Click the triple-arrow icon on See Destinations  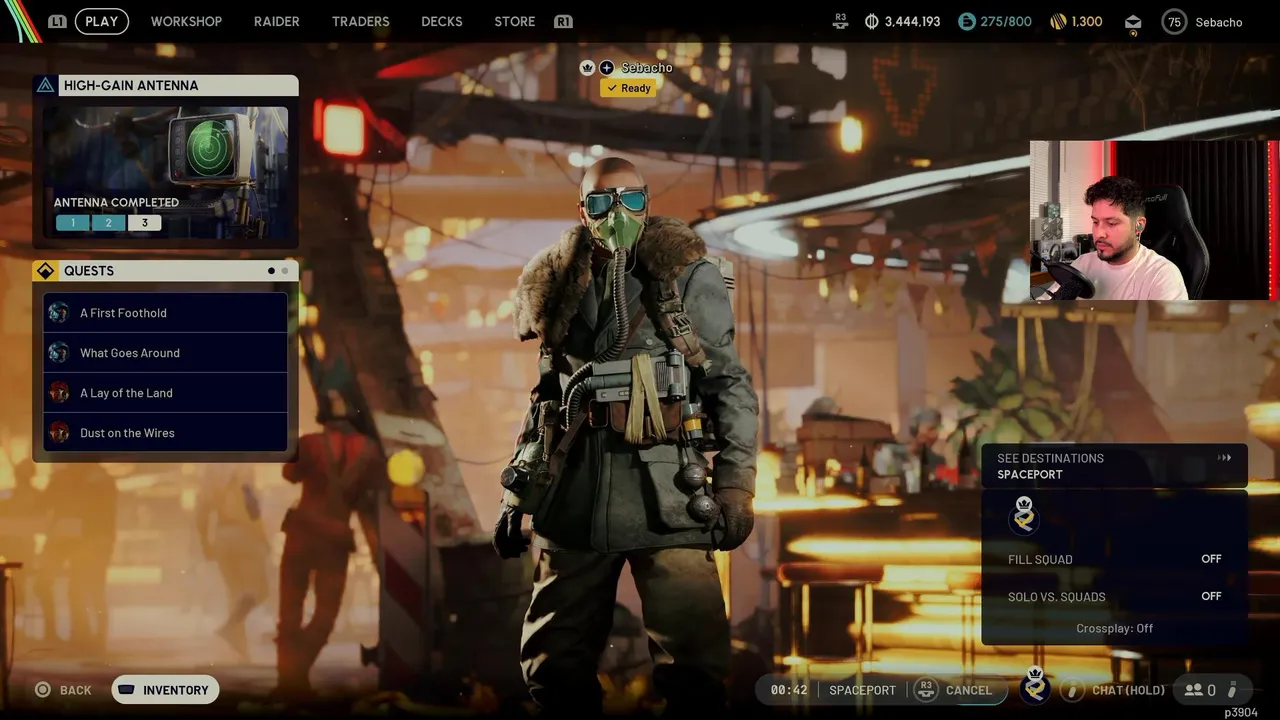click(1224, 458)
